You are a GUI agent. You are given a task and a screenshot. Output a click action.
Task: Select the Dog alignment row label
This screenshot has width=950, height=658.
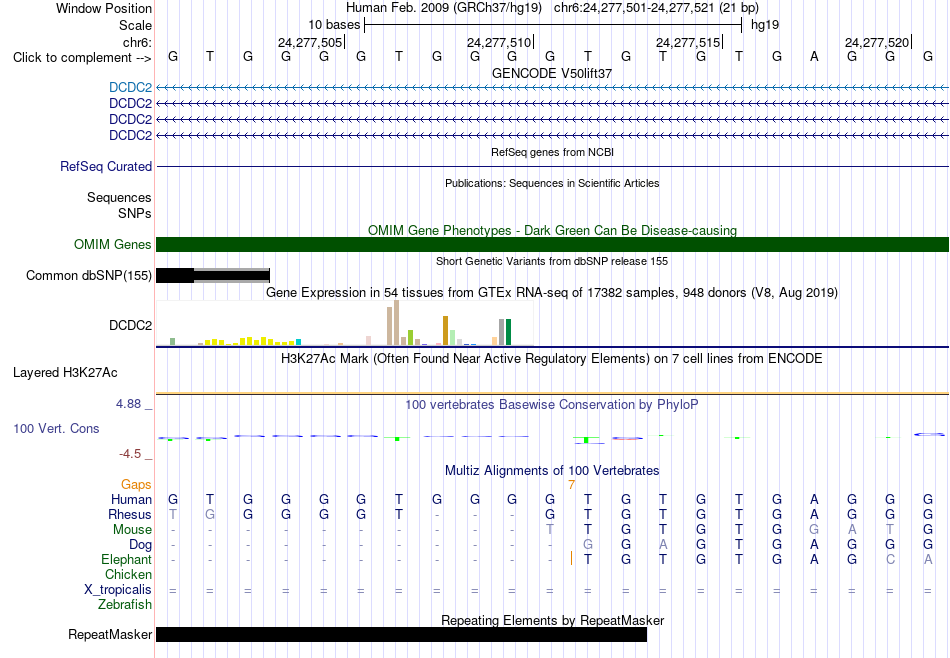pyautogui.click(x=140, y=545)
